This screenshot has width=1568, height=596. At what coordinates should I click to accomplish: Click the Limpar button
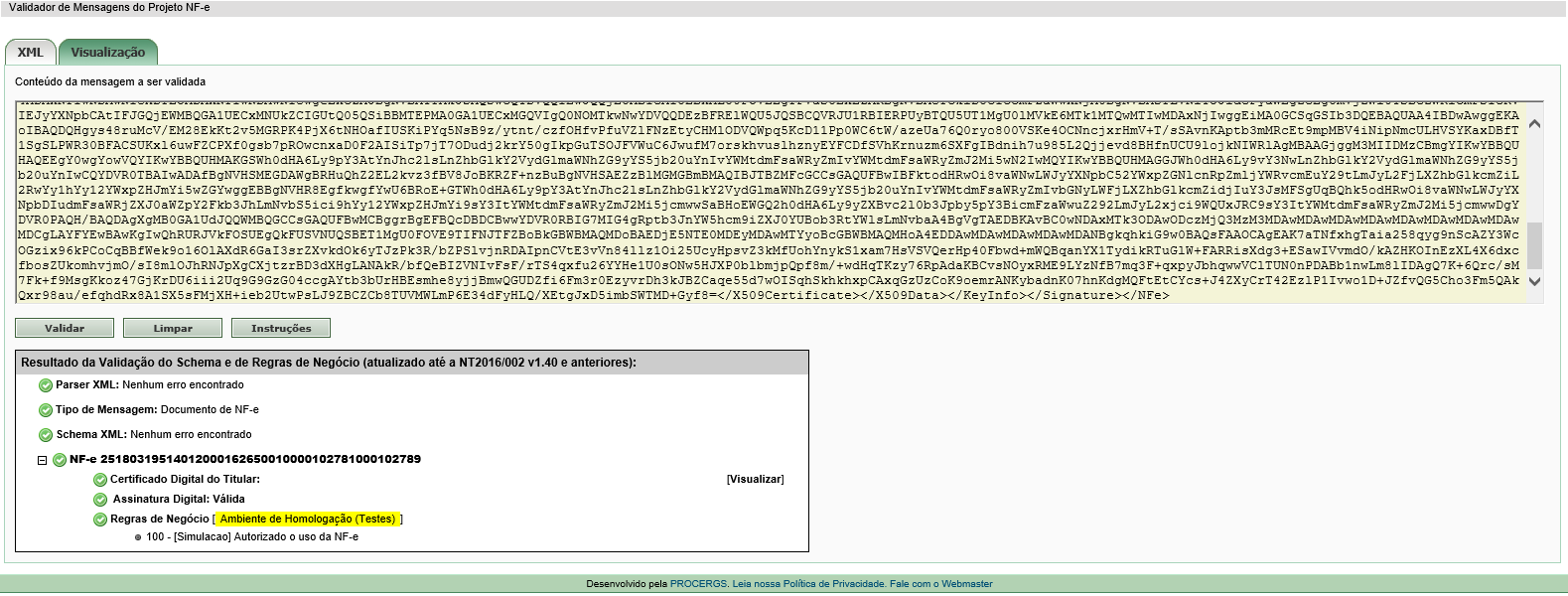(173, 328)
